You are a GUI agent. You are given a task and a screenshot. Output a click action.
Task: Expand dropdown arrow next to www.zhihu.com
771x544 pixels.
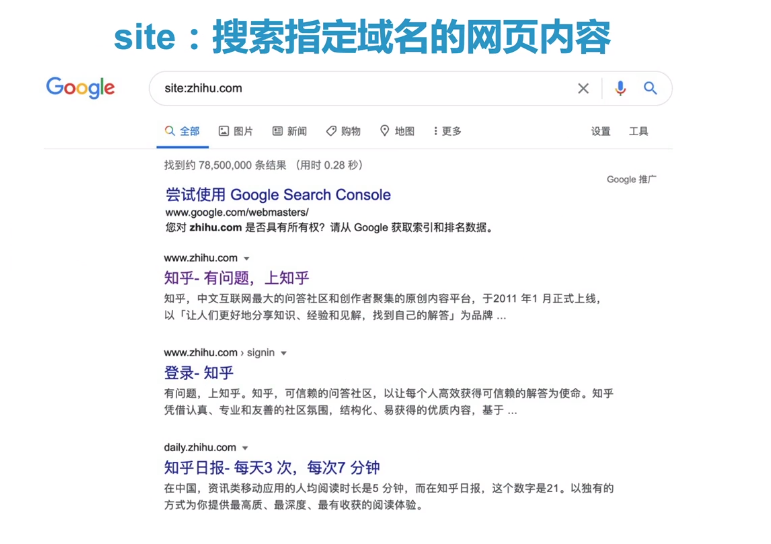pos(247,259)
